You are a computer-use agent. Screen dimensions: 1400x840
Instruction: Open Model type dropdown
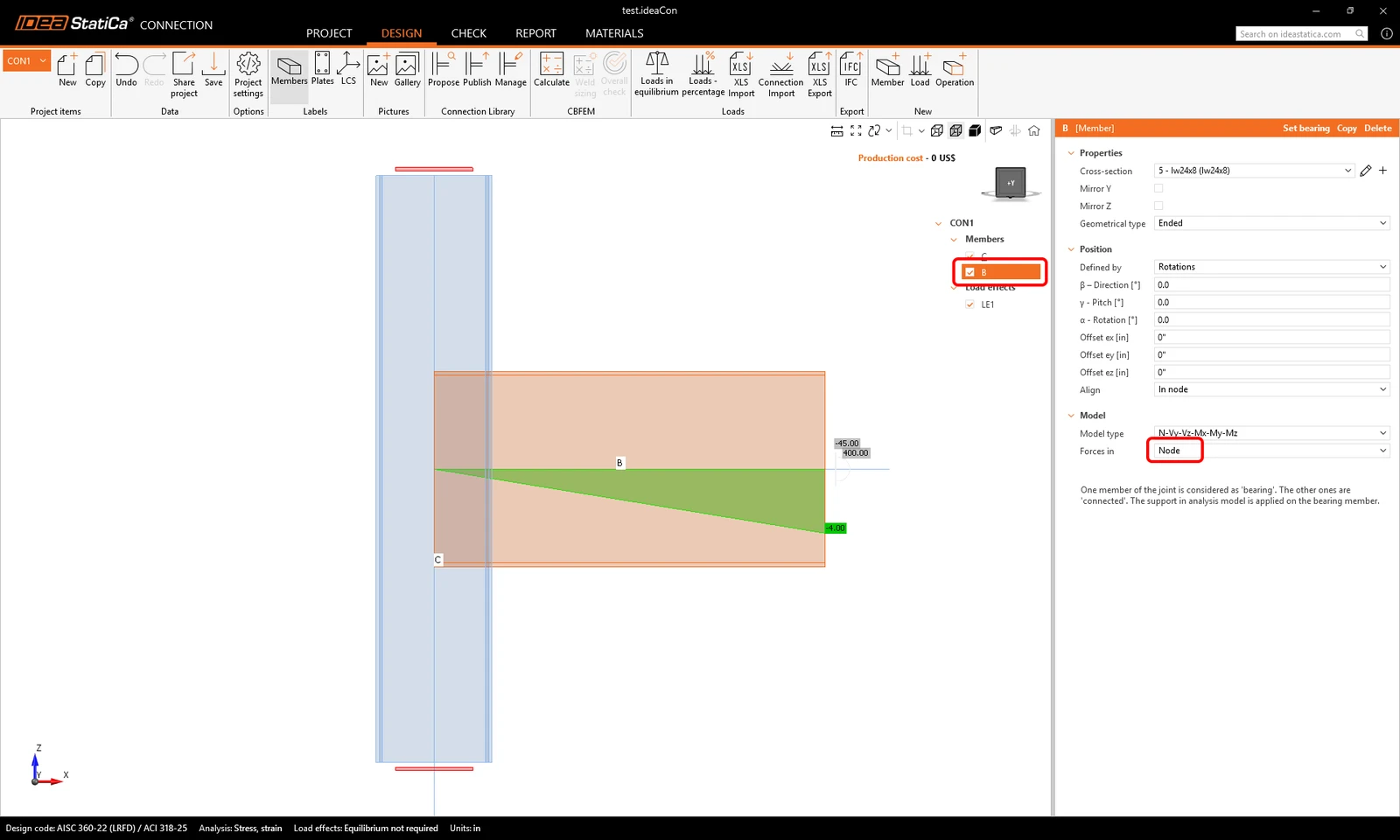point(1272,433)
